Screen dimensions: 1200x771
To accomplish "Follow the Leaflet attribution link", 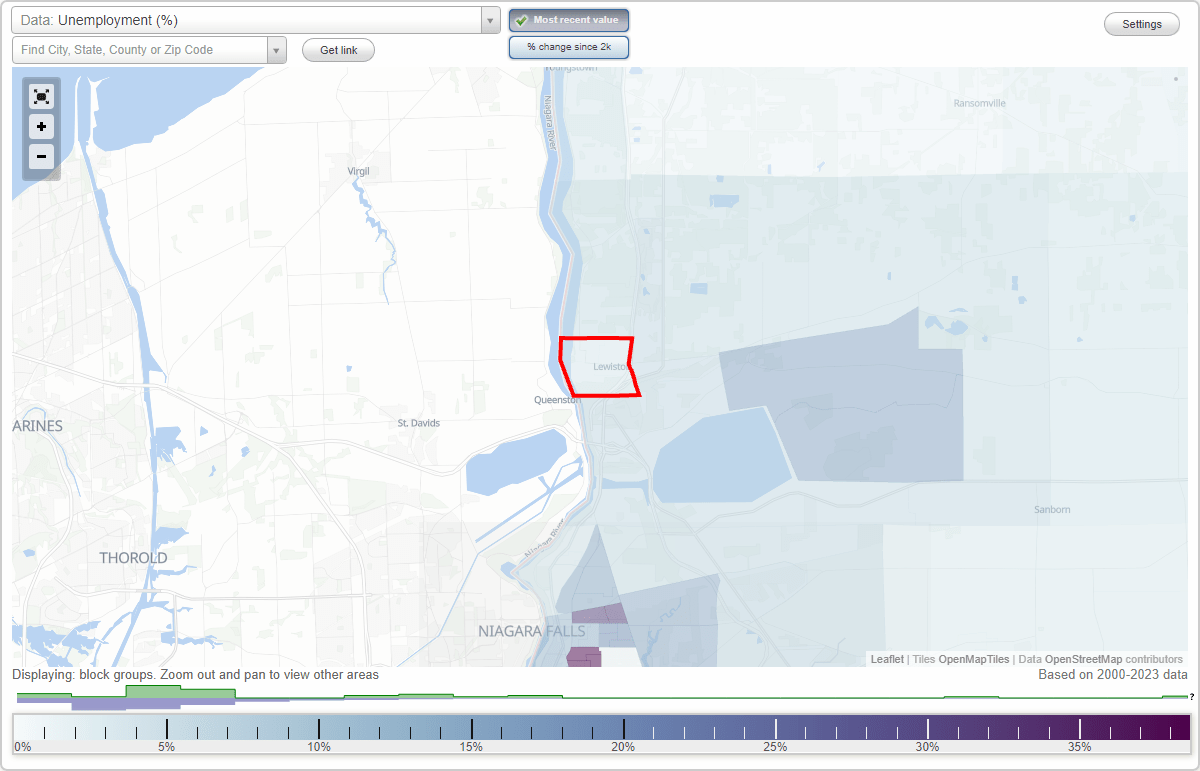I will point(886,659).
